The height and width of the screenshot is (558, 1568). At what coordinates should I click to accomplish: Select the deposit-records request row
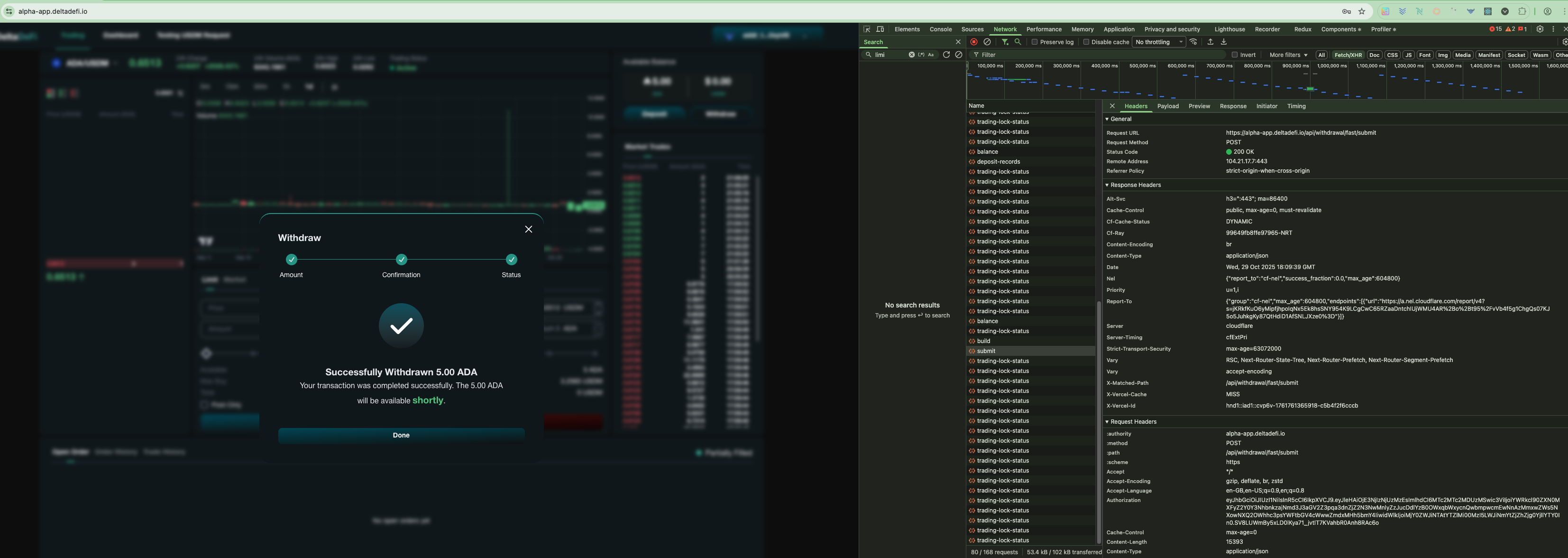click(998, 162)
